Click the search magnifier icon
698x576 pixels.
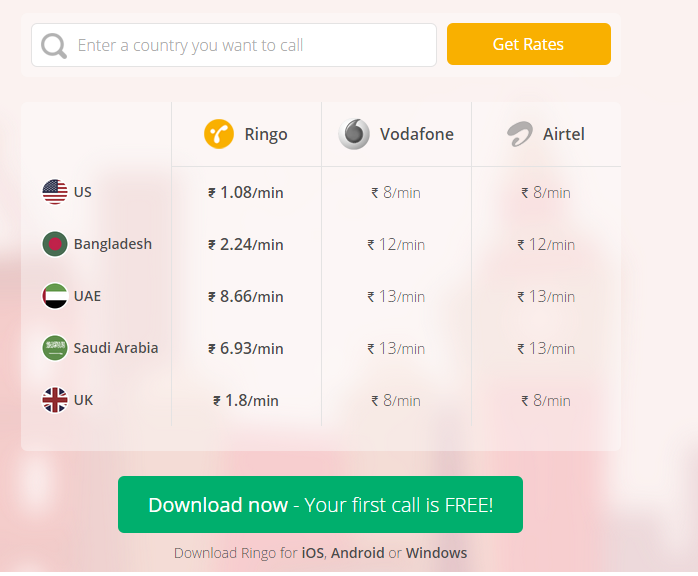[x=54, y=45]
